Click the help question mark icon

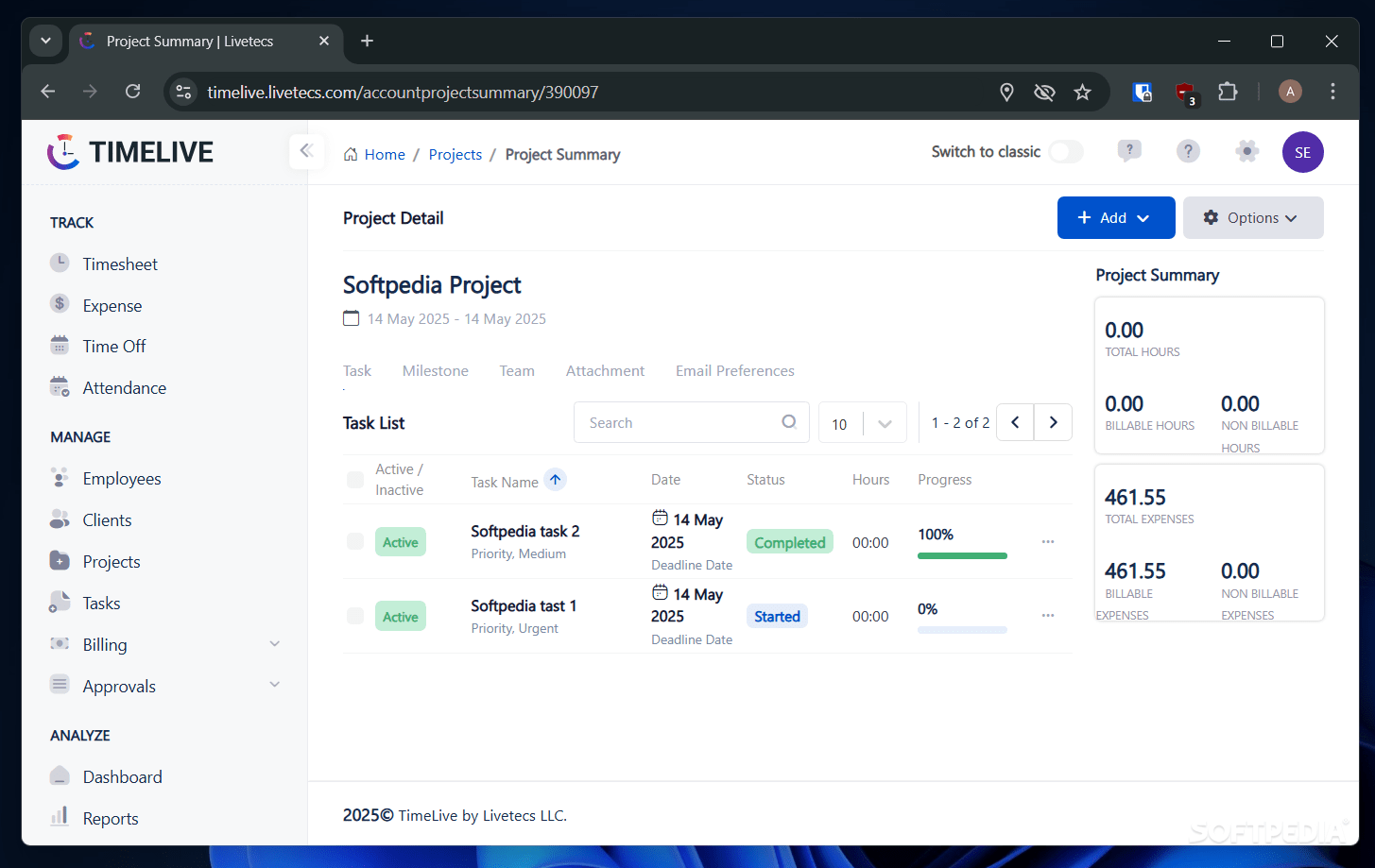pyautogui.click(x=1188, y=151)
